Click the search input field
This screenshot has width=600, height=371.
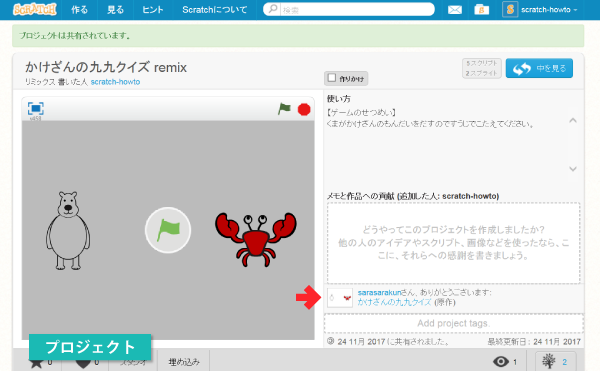click(x=356, y=10)
